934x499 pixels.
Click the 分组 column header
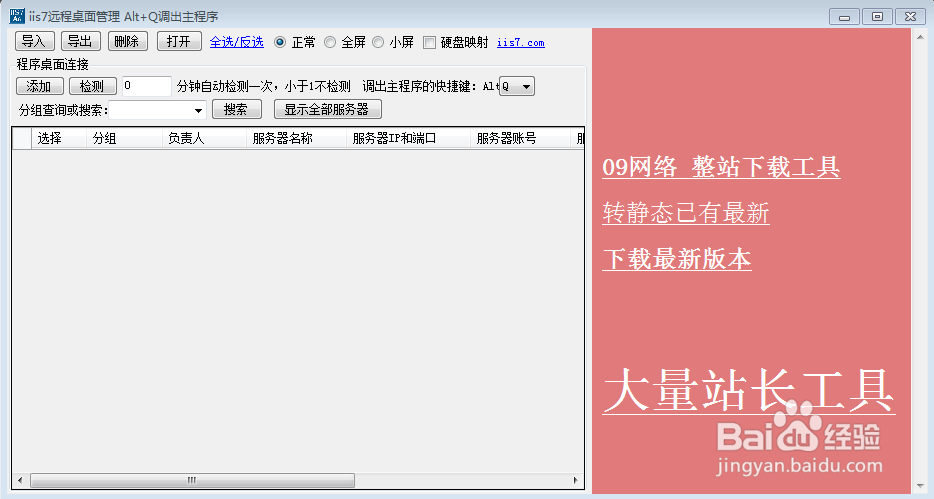click(124, 138)
